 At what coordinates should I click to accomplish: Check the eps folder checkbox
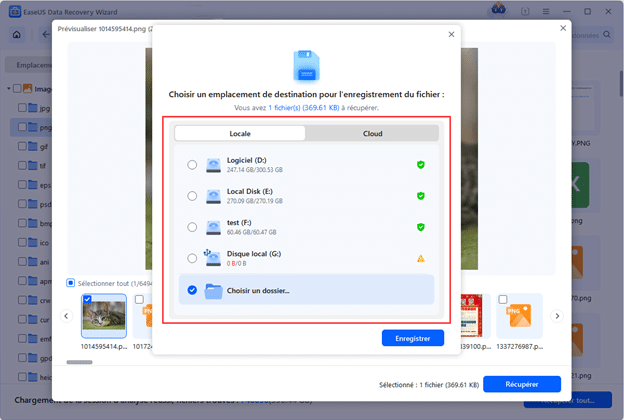(x=22, y=184)
